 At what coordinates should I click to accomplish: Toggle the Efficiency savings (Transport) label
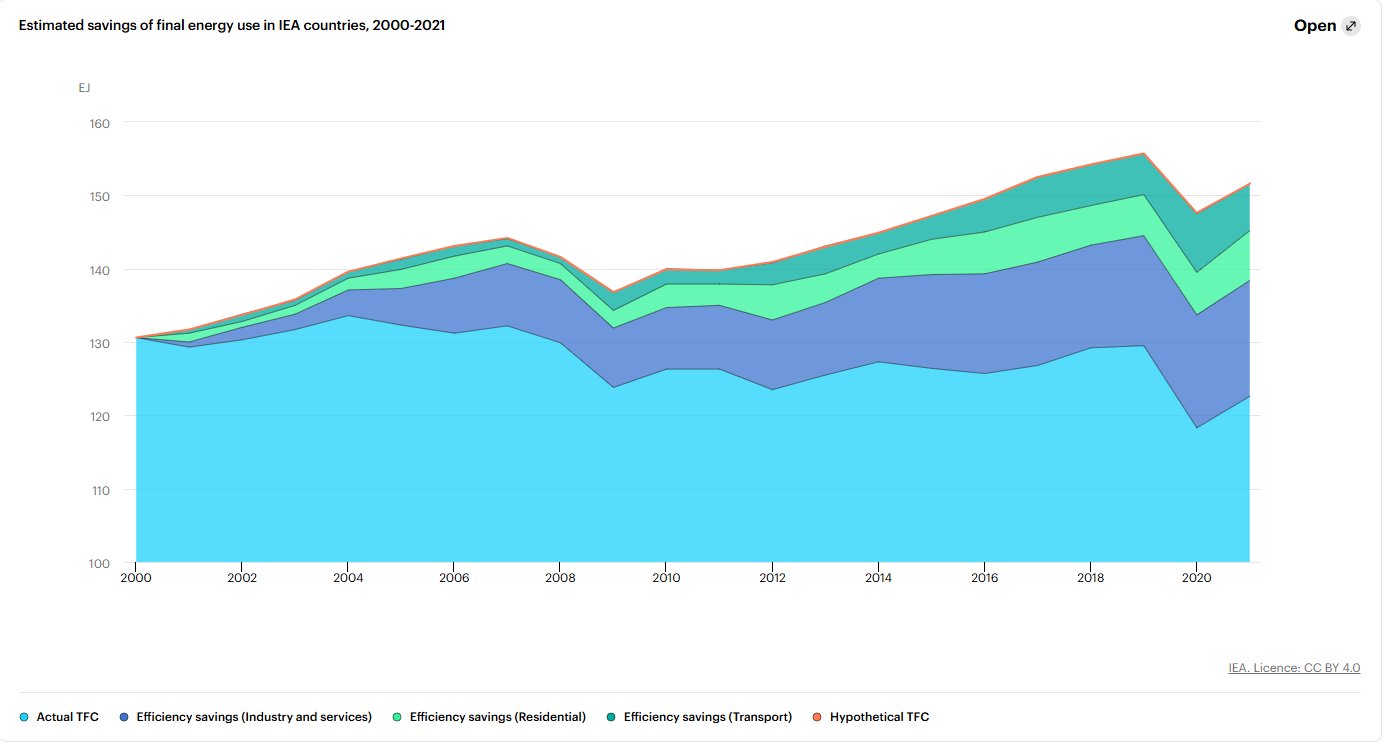[708, 717]
